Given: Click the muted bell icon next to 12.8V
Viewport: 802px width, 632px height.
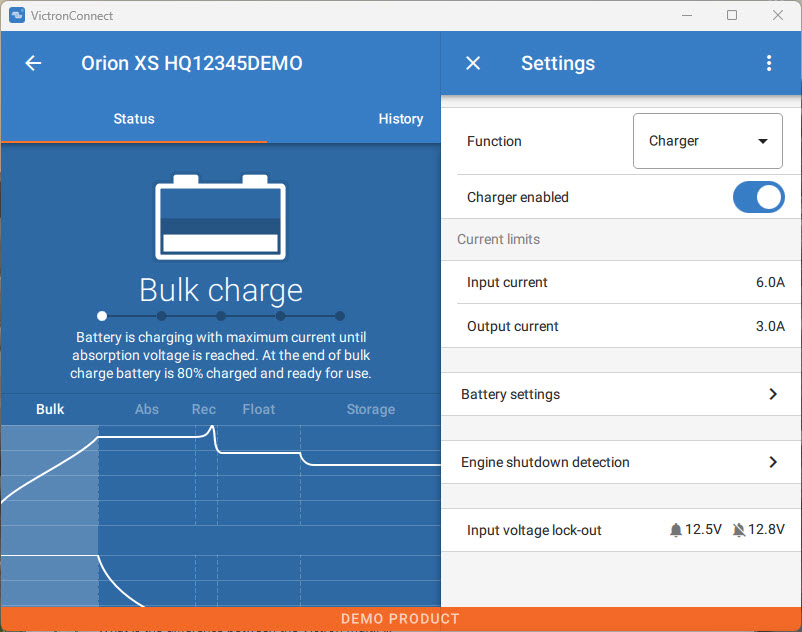Looking at the screenshot, I should (738, 530).
